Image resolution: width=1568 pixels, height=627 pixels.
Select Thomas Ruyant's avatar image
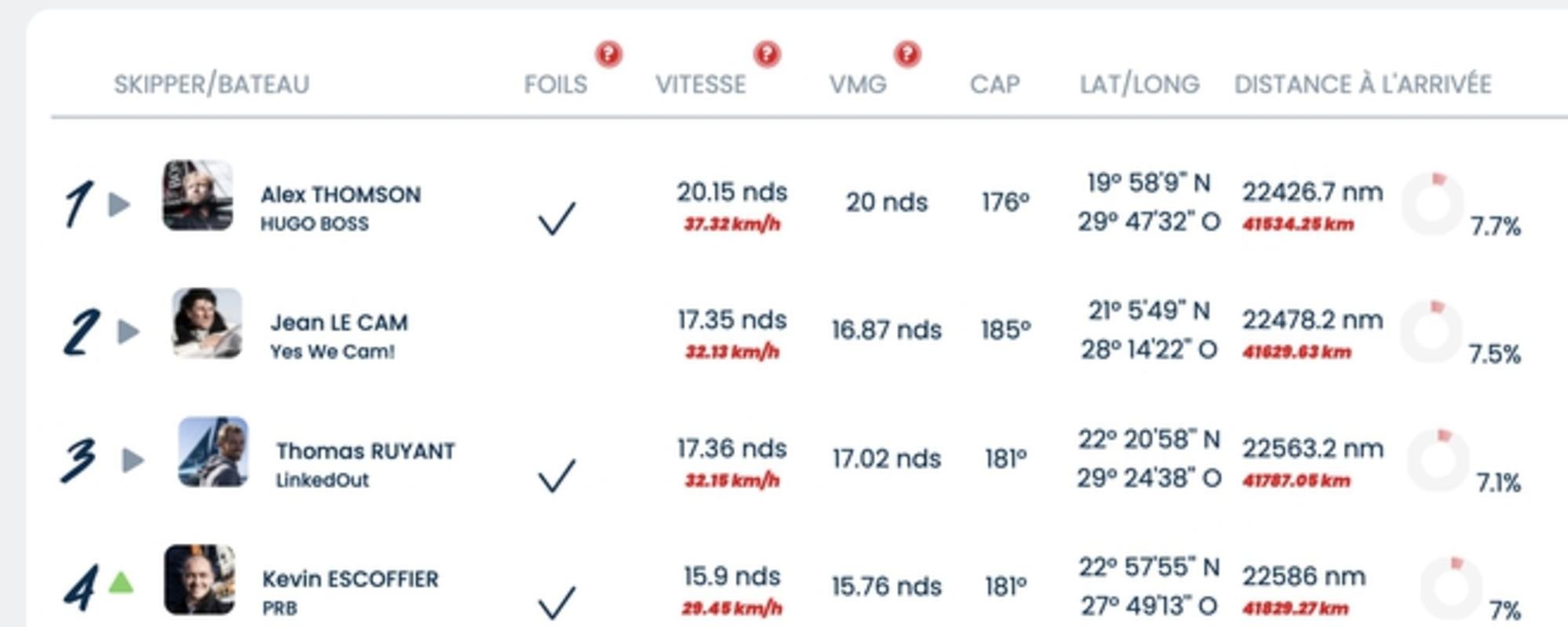[213, 451]
